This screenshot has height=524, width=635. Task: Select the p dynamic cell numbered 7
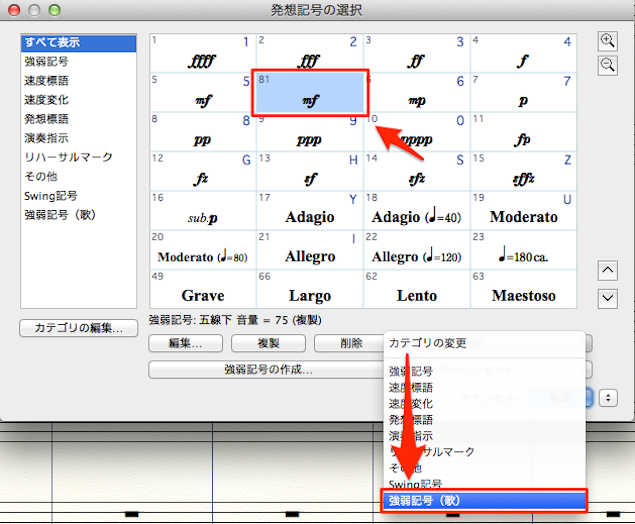point(523,93)
